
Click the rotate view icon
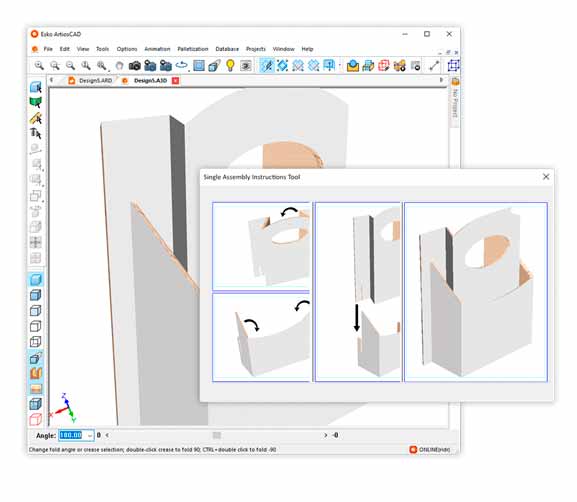tap(181, 66)
